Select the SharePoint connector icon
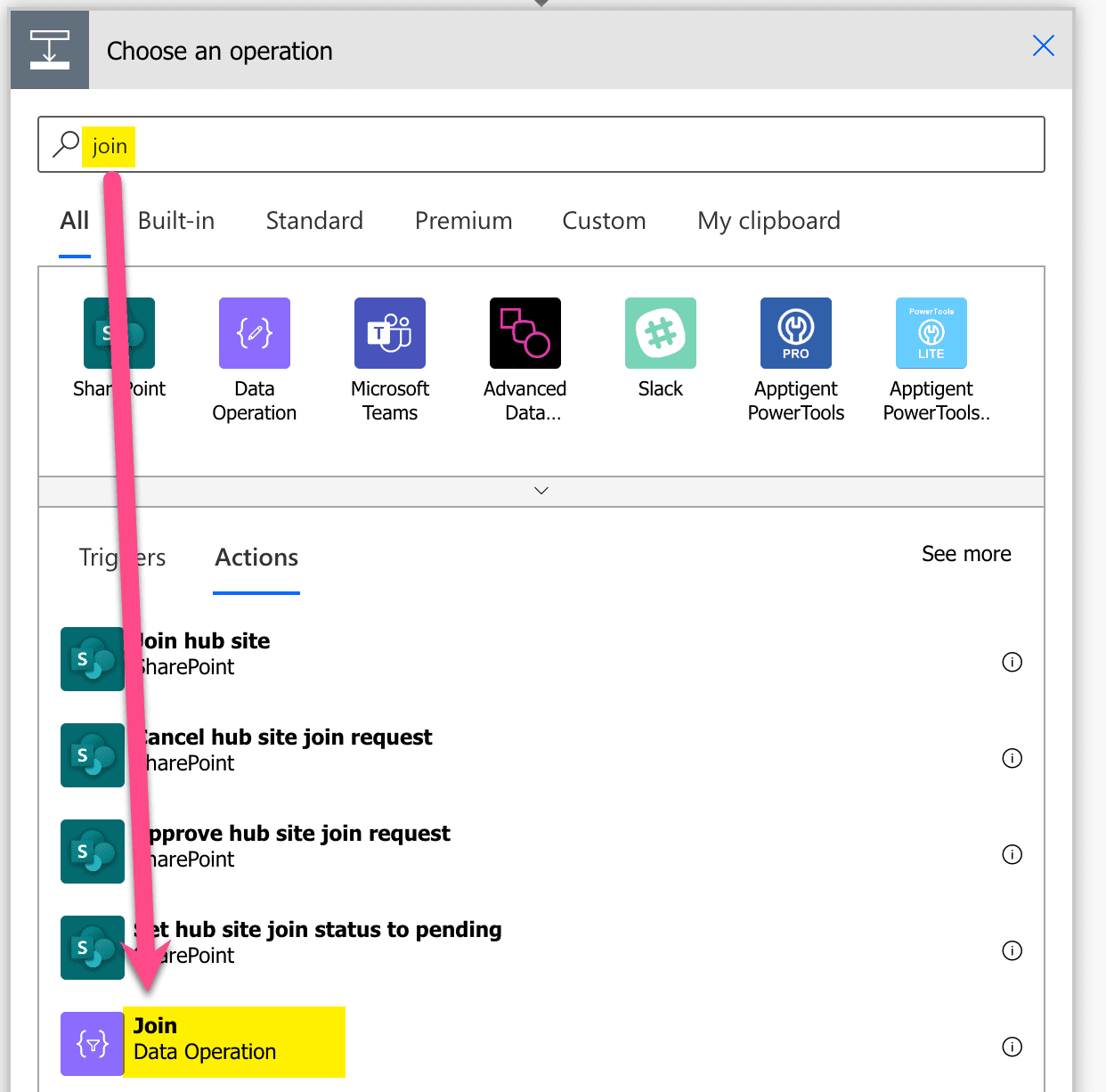This screenshot has height=1092, width=1106. click(x=118, y=332)
